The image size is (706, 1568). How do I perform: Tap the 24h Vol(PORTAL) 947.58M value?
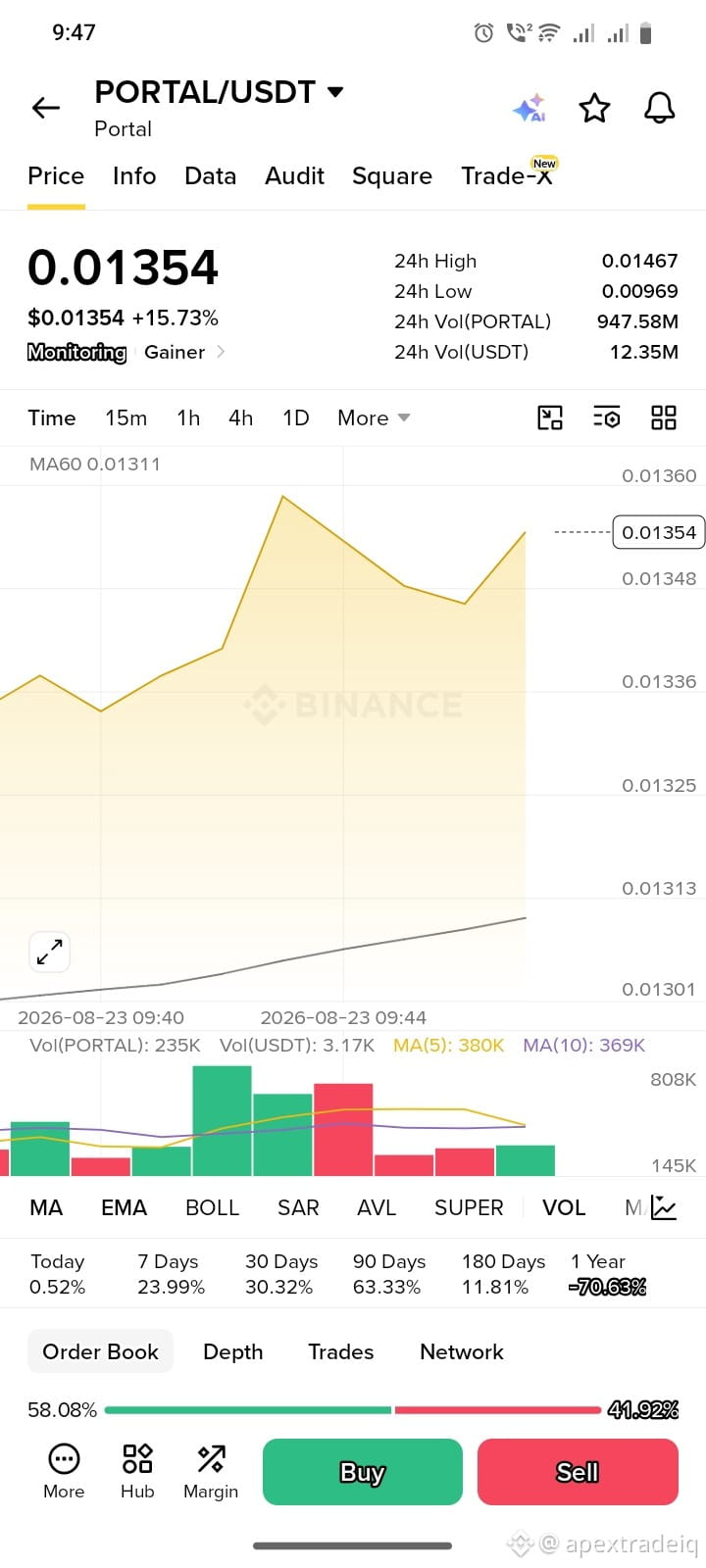tap(637, 321)
